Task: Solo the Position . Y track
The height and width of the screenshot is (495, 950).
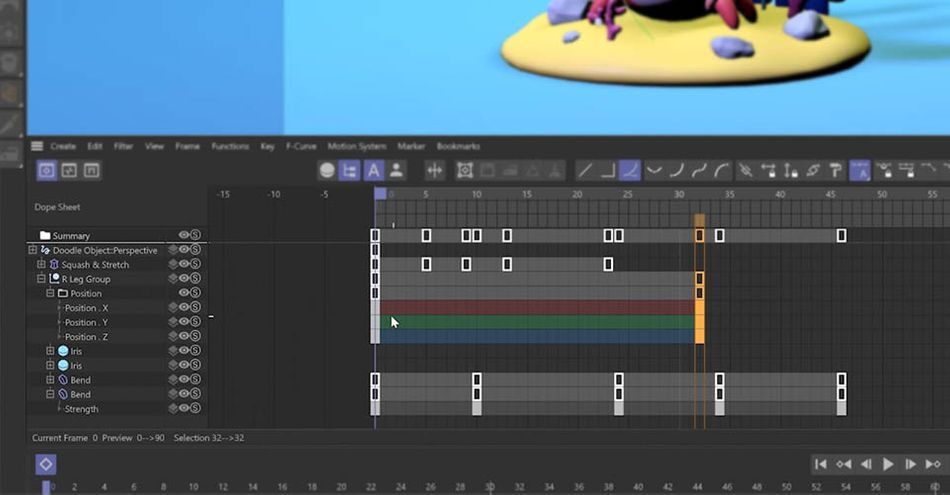Action: (x=195, y=322)
